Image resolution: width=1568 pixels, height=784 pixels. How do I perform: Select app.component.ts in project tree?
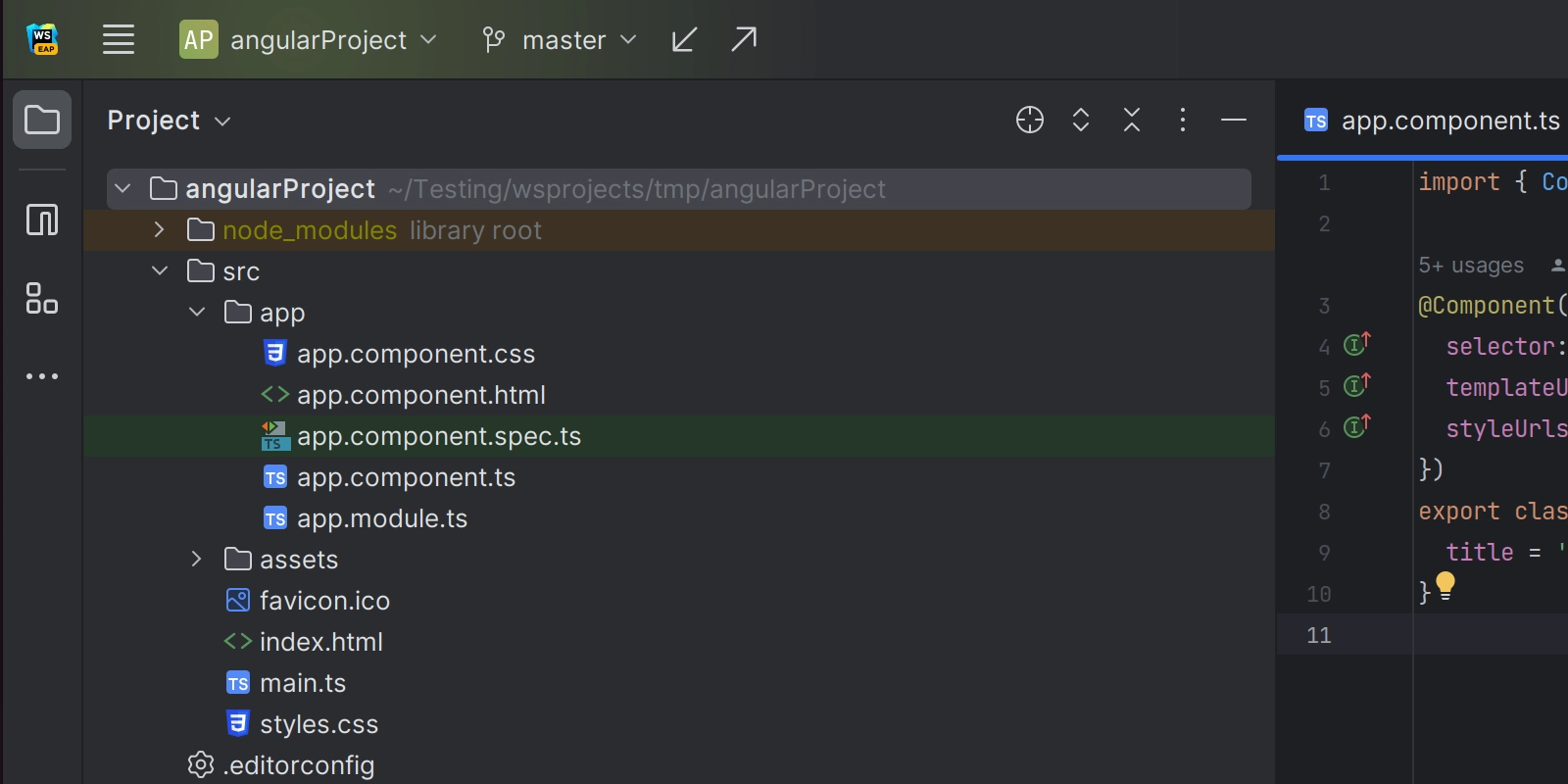coord(679,477)
